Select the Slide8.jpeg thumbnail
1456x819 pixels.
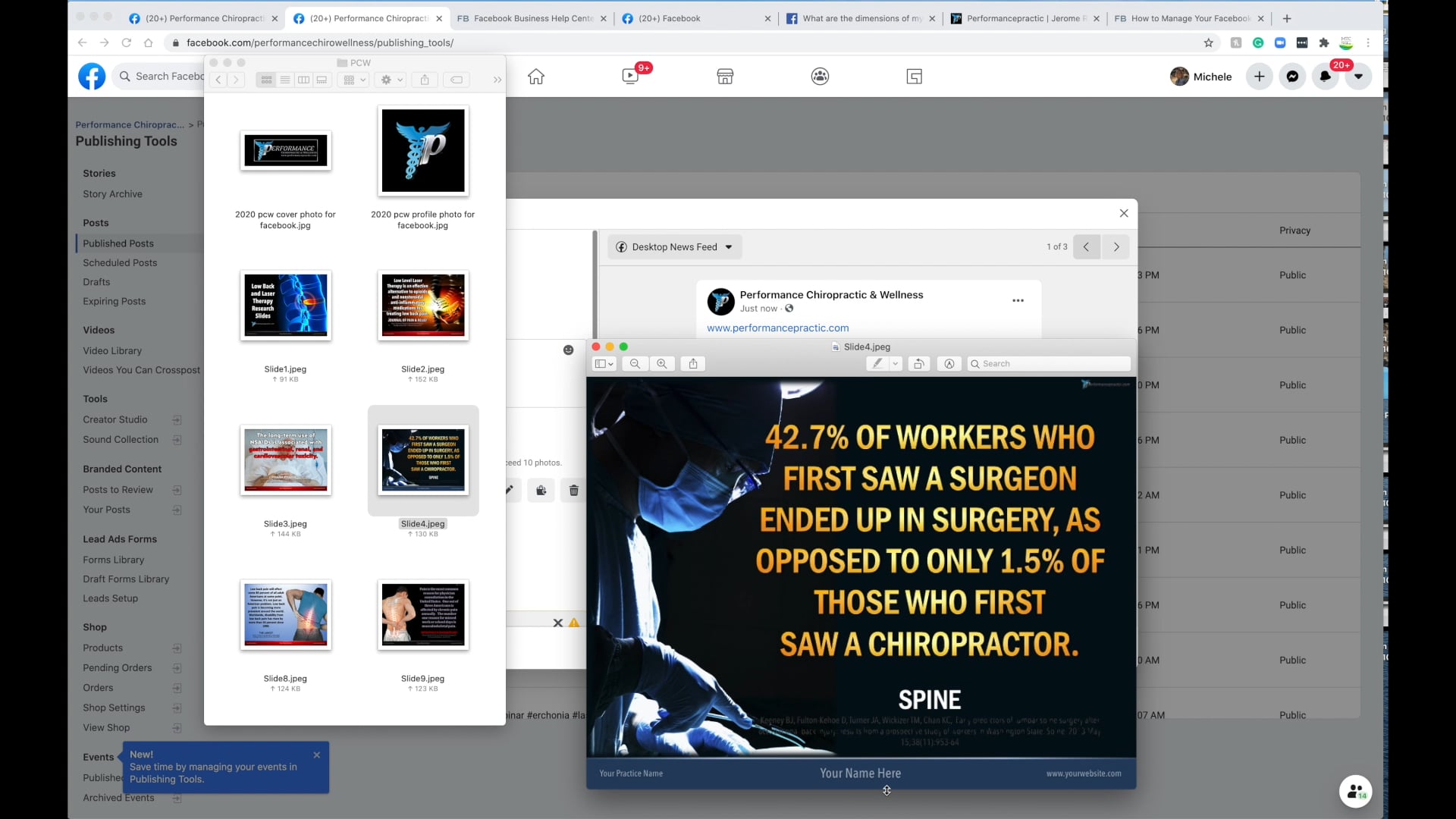click(x=285, y=614)
